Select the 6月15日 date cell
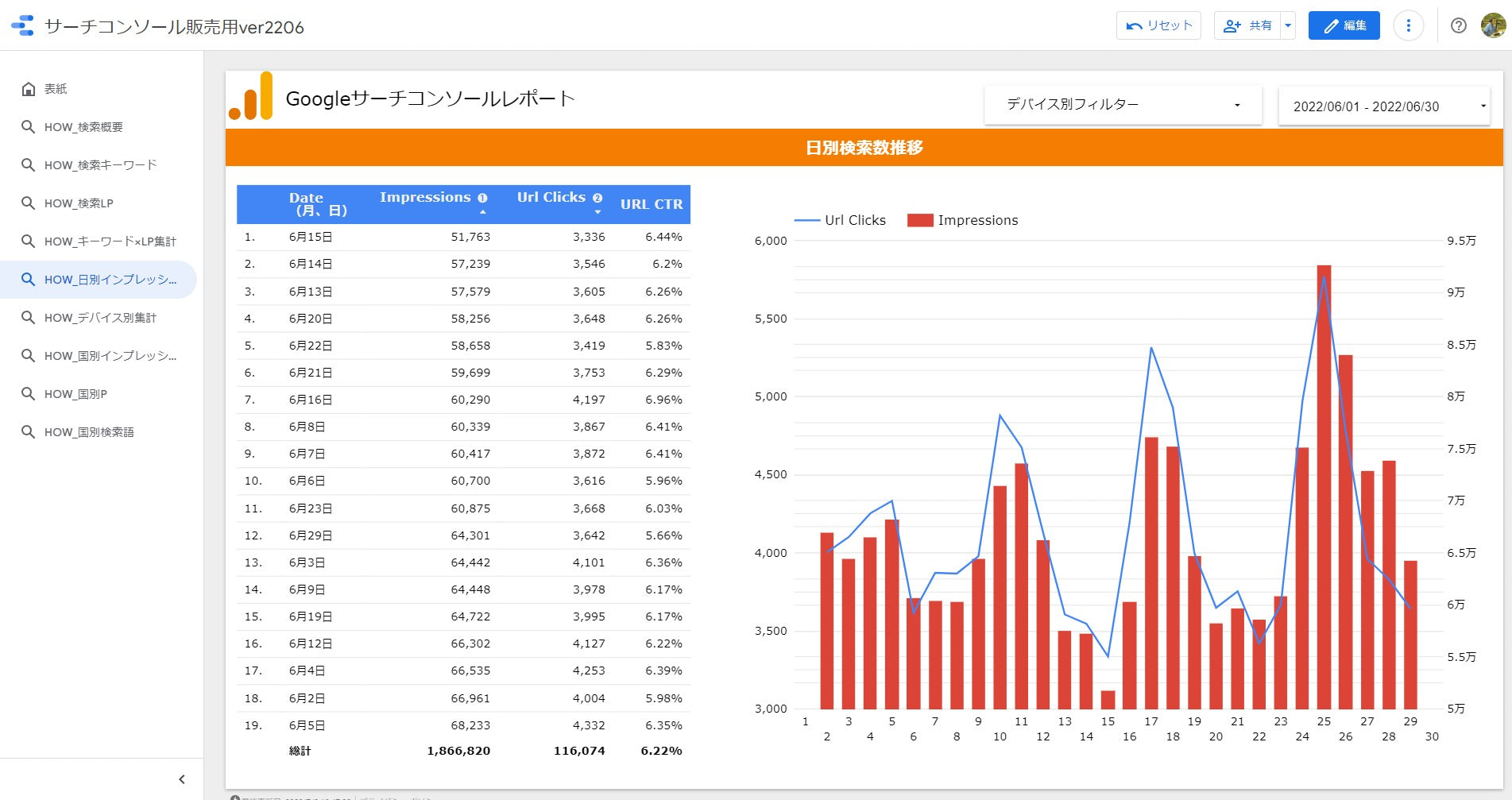The width and height of the screenshot is (1512, 800). pyautogui.click(x=311, y=237)
